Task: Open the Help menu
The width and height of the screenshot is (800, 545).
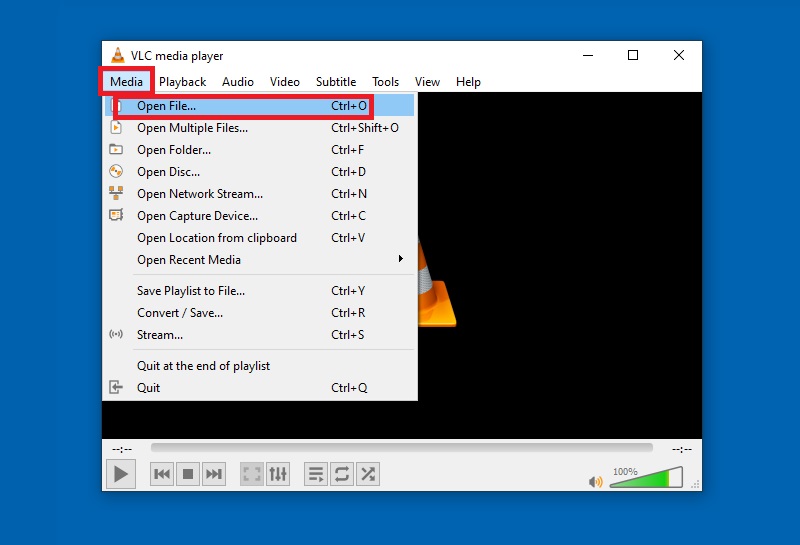Action: (x=468, y=82)
